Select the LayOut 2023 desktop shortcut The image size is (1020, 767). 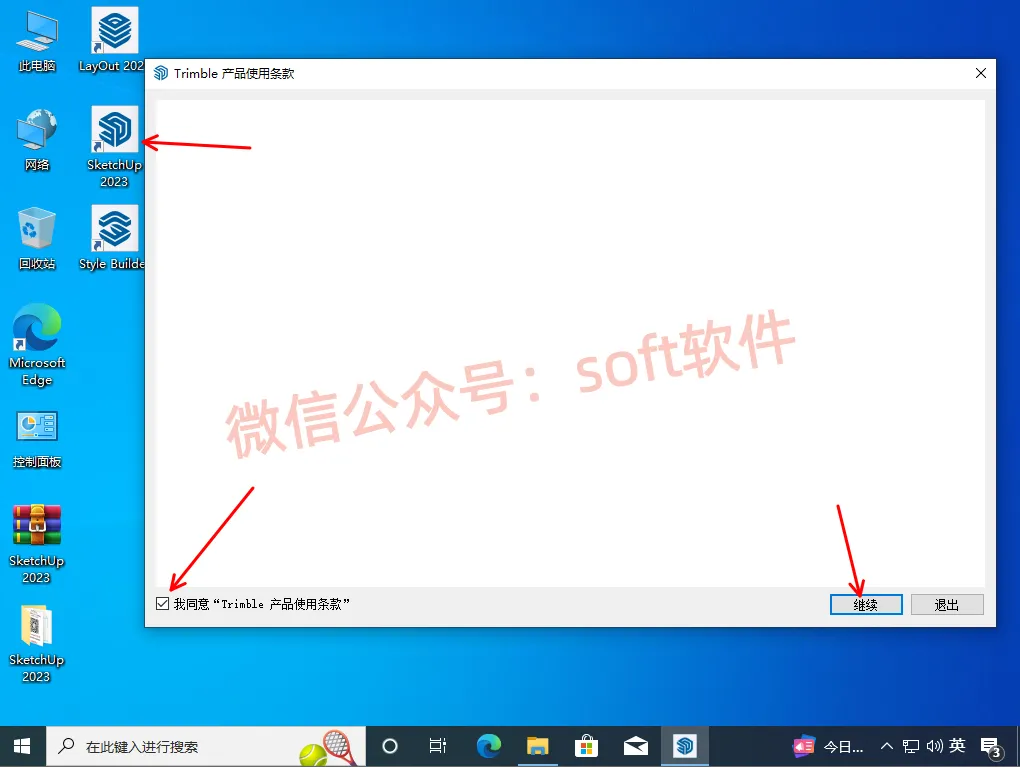click(x=114, y=40)
